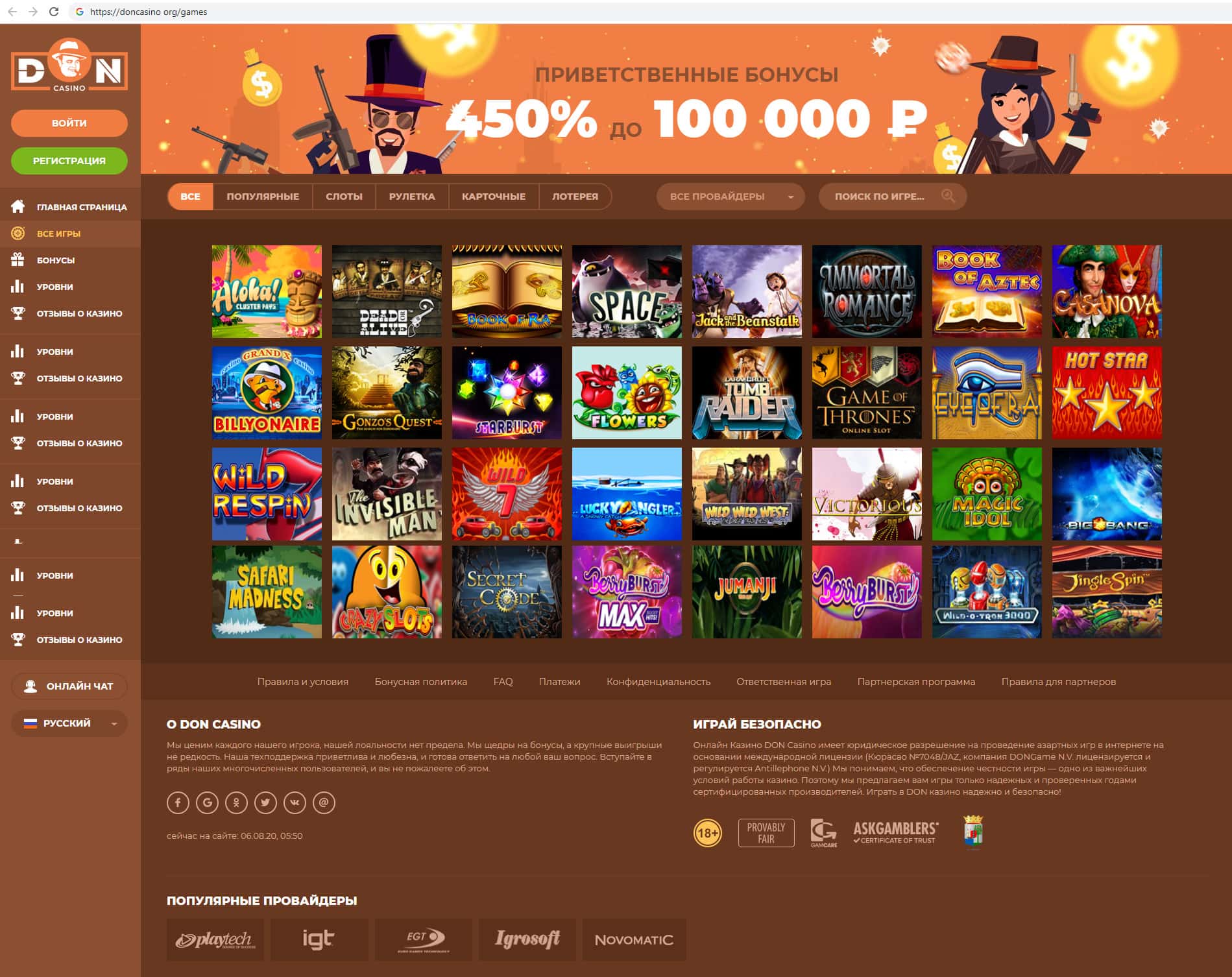The image size is (1232, 977).
Task: Open the Все провайдеры dropdown
Action: [731, 197]
